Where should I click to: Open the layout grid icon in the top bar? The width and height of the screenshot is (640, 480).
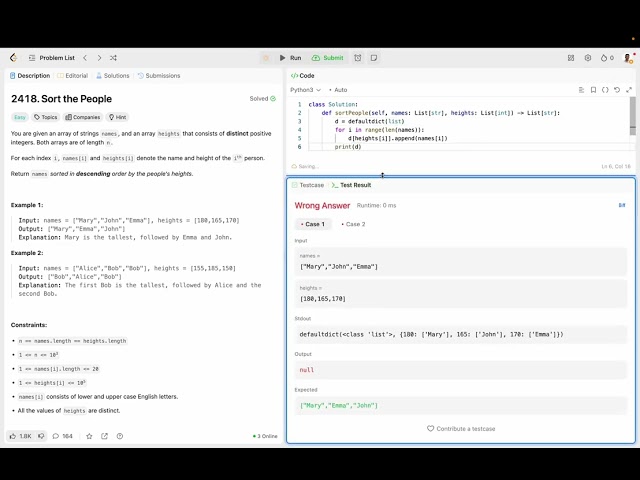tap(571, 58)
